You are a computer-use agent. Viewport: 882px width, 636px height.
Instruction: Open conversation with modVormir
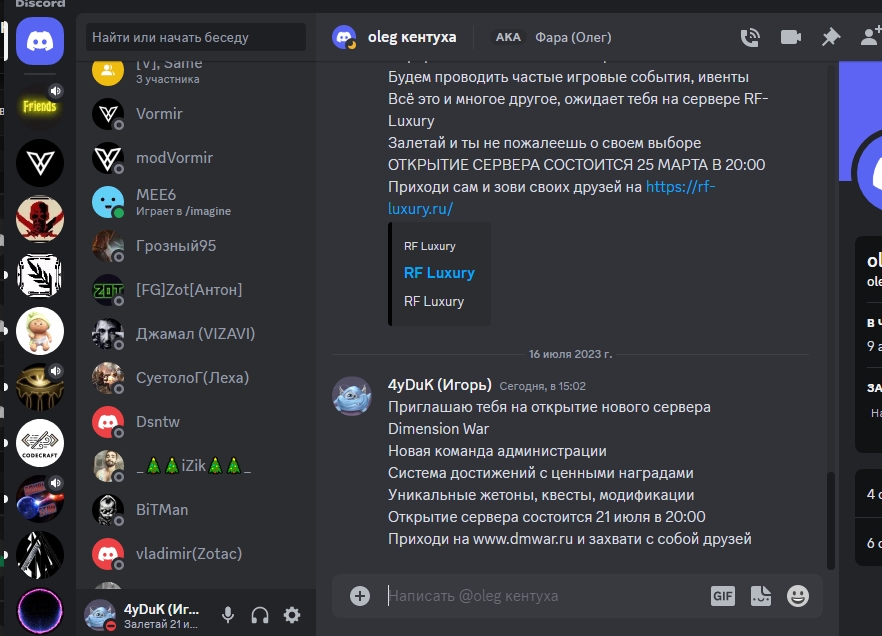[196, 157]
